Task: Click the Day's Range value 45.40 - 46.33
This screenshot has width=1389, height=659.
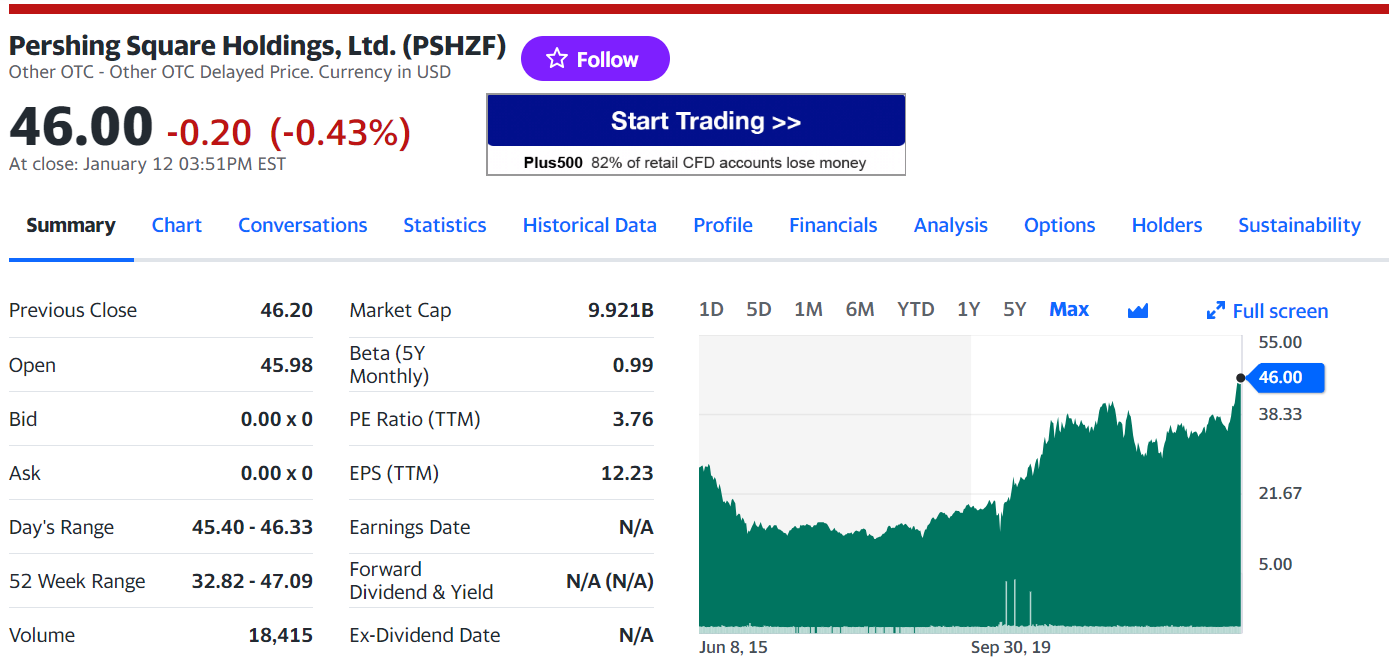Action: (x=252, y=527)
